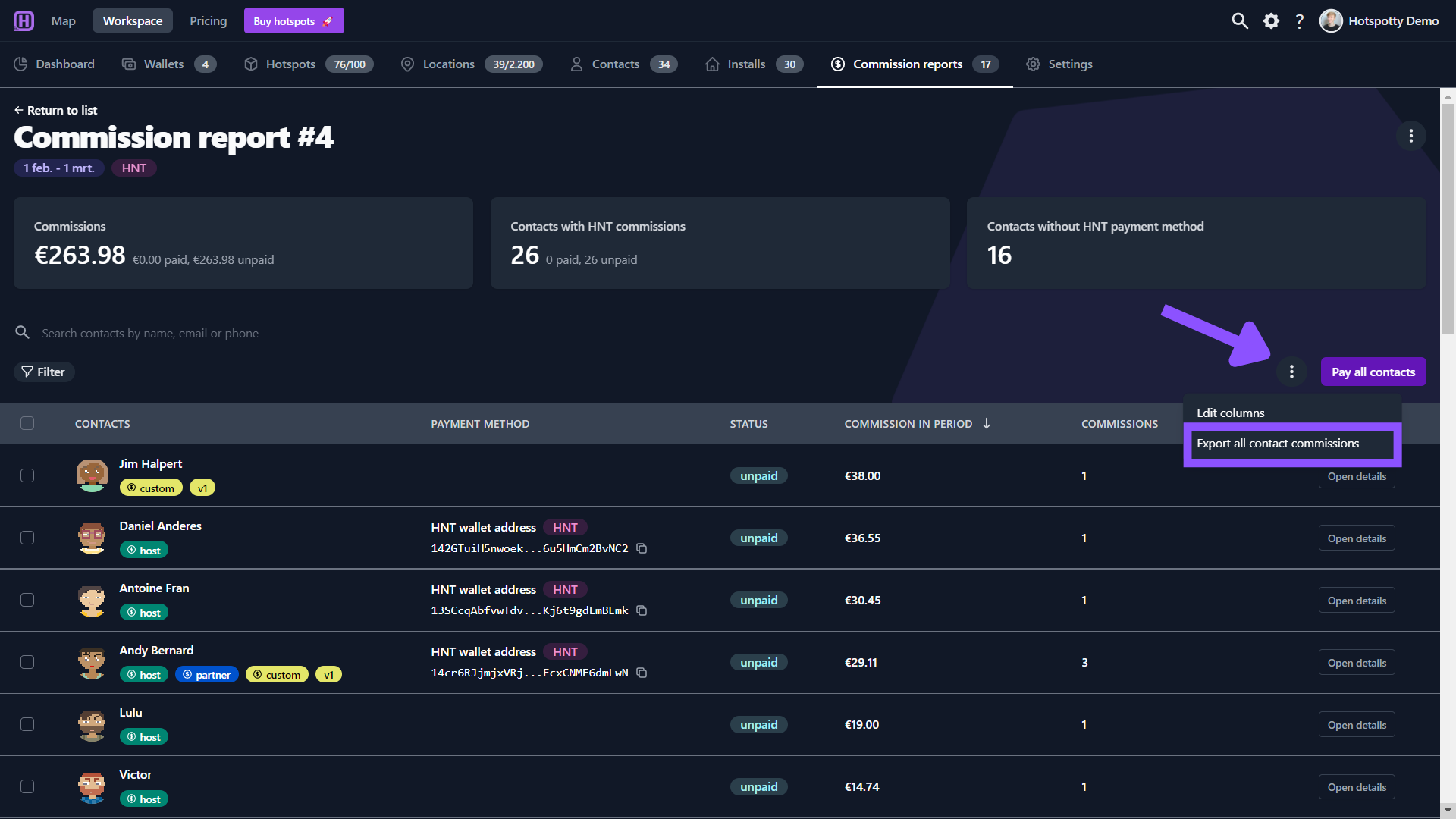The width and height of the screenshot is (1456, 819).
Task: Click the search contacts input field
Action: [379, 333]
